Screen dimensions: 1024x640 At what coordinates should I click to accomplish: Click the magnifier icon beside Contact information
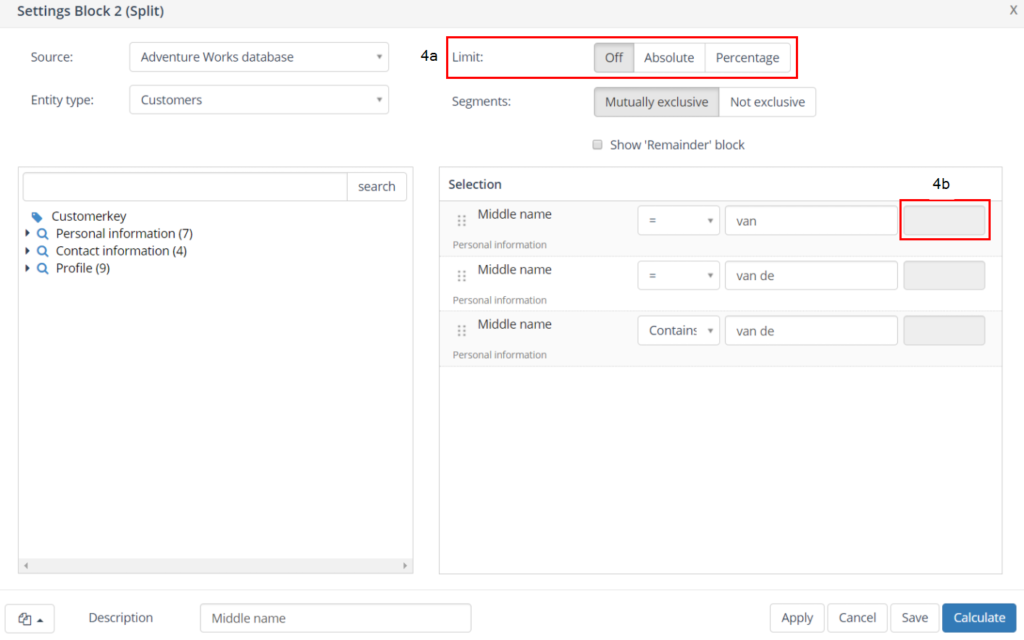click(x=43, y=251)
